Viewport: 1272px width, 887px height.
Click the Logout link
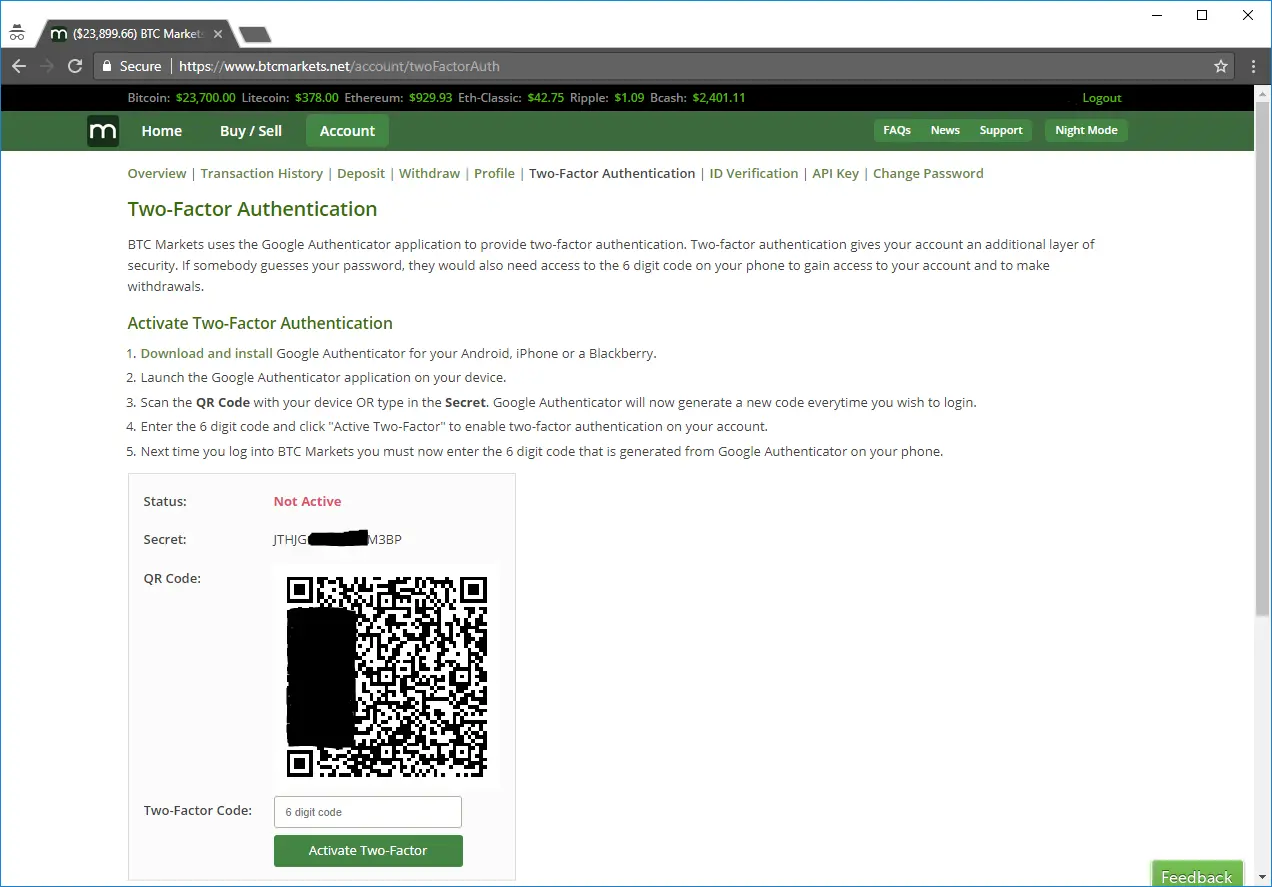[x=1102, y=98]
